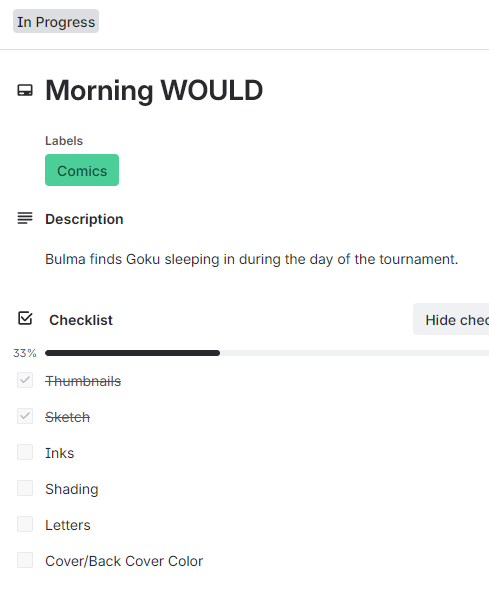The width and height of the screenshot is (489, 599).
Task: Open the In Progress list dropdown
Action: coord(56,21)
